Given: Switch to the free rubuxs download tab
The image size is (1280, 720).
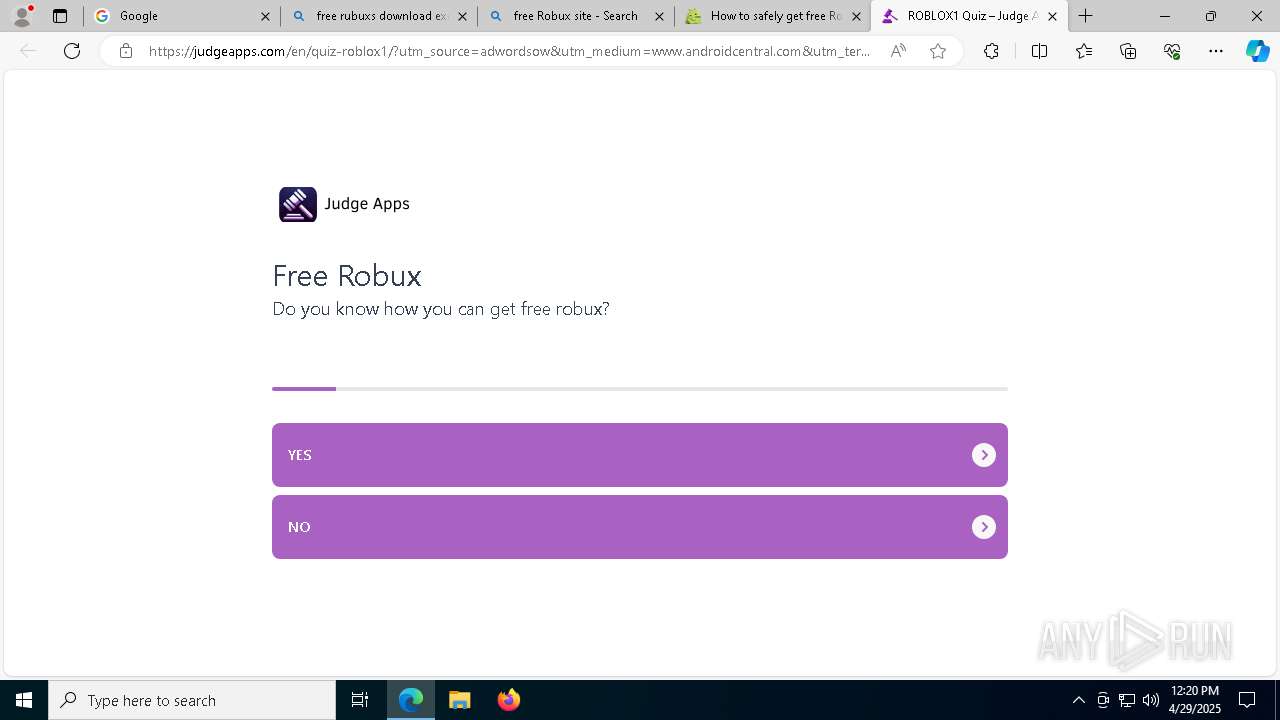Looking at the screenshot, I should [x=380, y=16].
